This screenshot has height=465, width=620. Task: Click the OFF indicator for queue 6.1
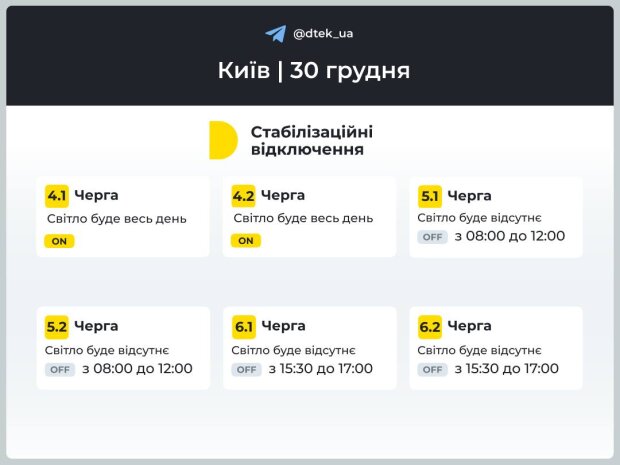(x=246, y=369)
